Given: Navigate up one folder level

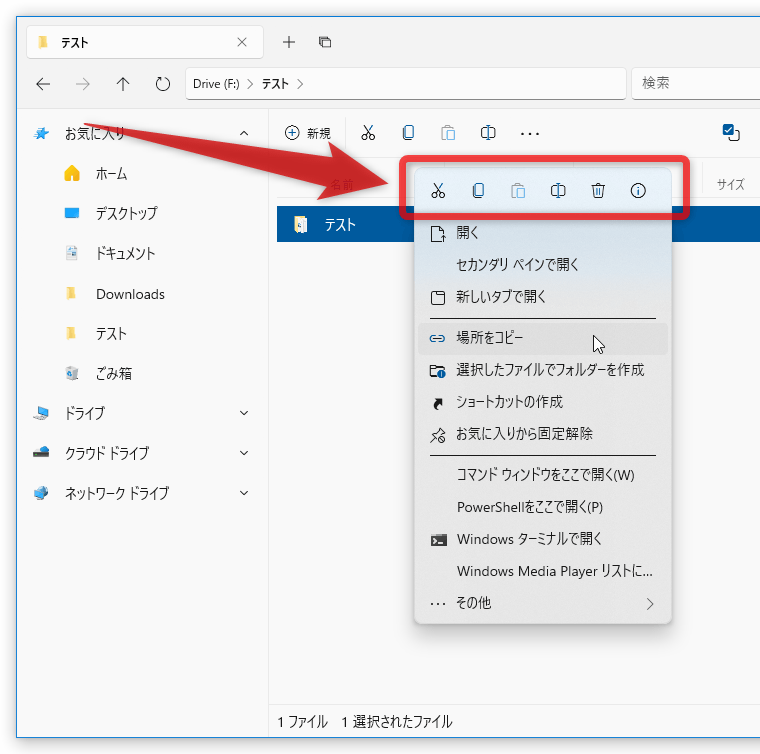Looking at the screenshot, I should (x=123, y=84).
